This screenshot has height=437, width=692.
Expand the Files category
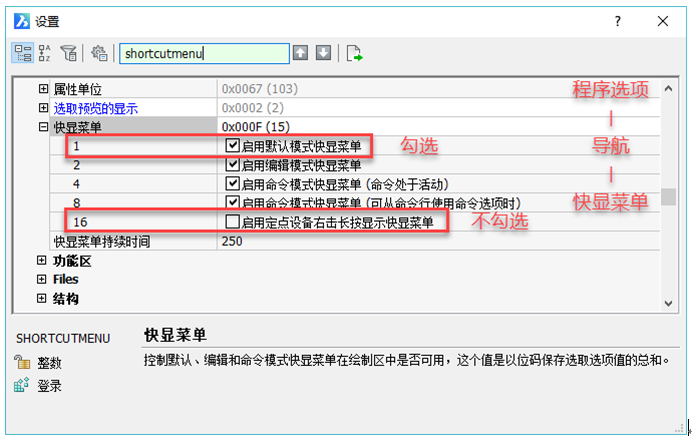42,280
